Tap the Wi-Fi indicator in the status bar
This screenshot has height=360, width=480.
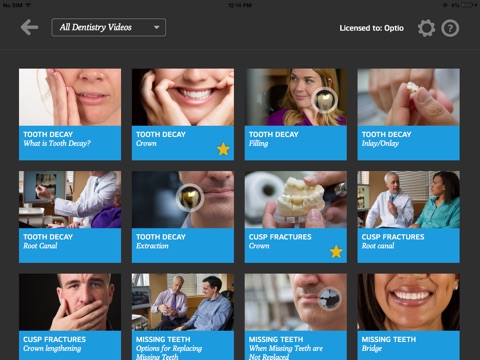[28, 5]
